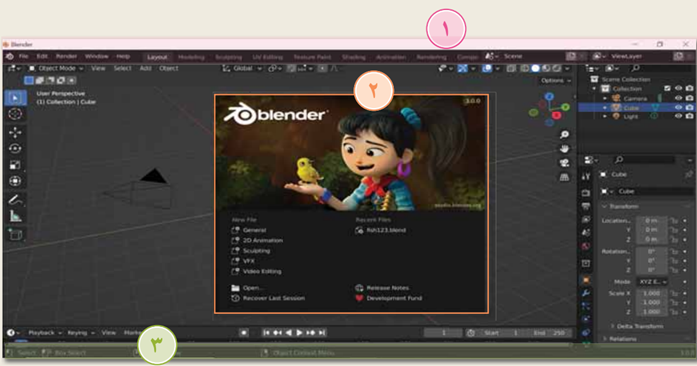The image size is (697, 366).
Task: Select the Scale tool
Action: (x=15, y=165)
